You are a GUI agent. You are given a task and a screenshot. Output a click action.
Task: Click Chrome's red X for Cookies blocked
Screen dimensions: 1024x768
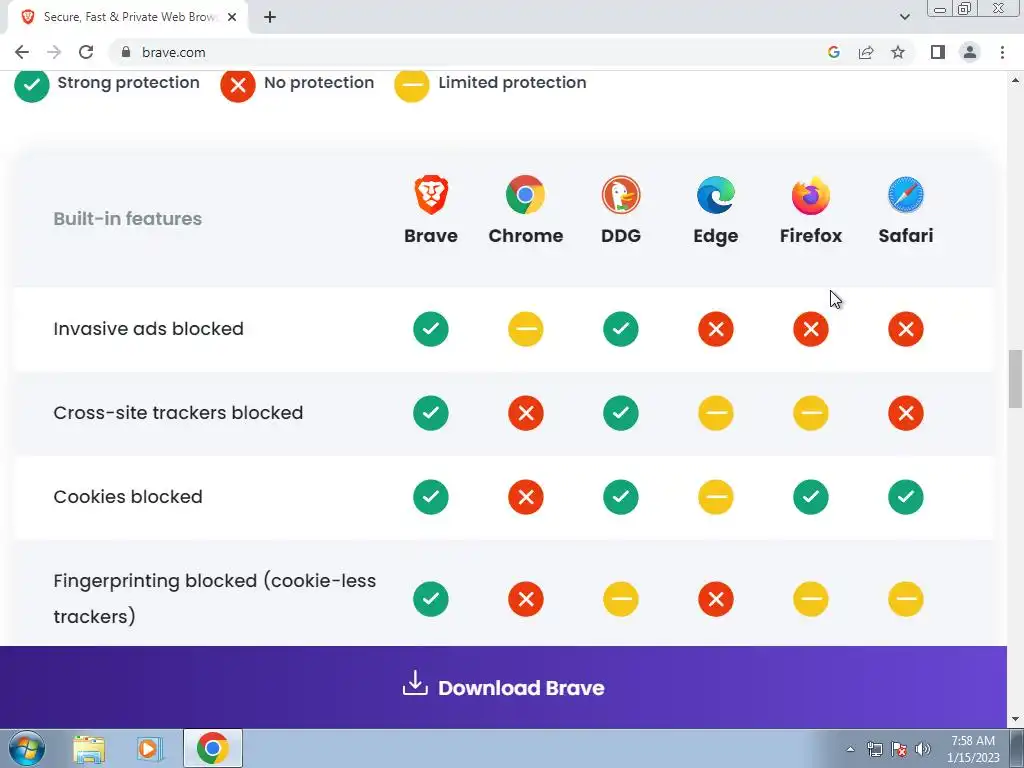pyautogui.click(x=525, y=497)
